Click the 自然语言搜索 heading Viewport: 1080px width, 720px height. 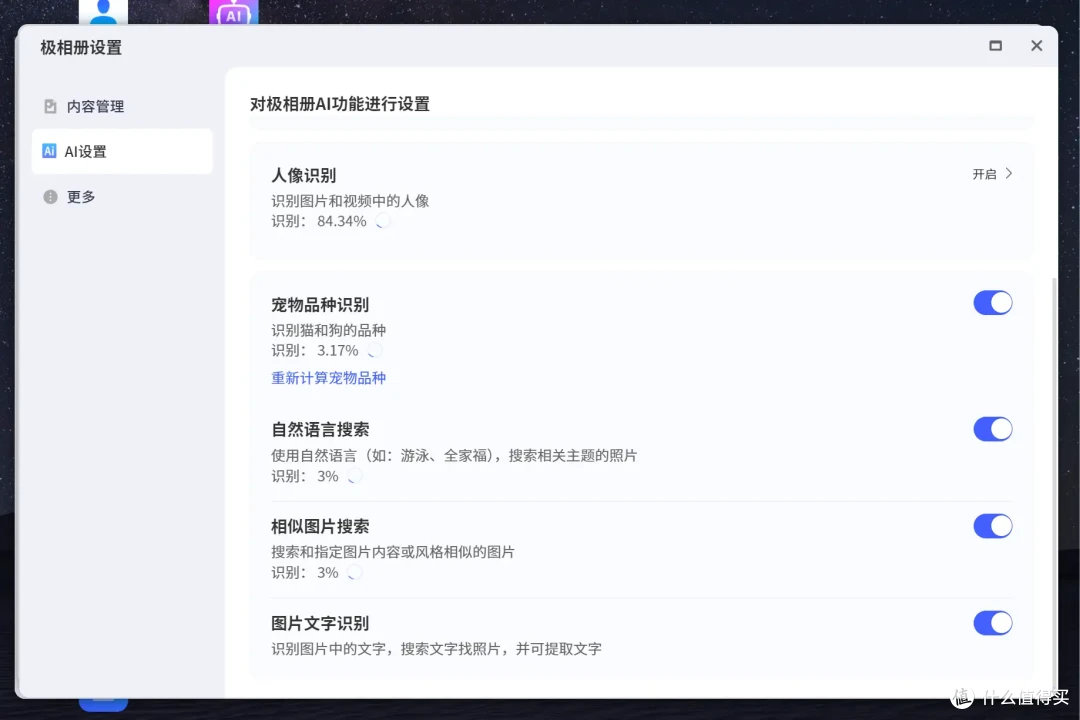coord(320,429)
